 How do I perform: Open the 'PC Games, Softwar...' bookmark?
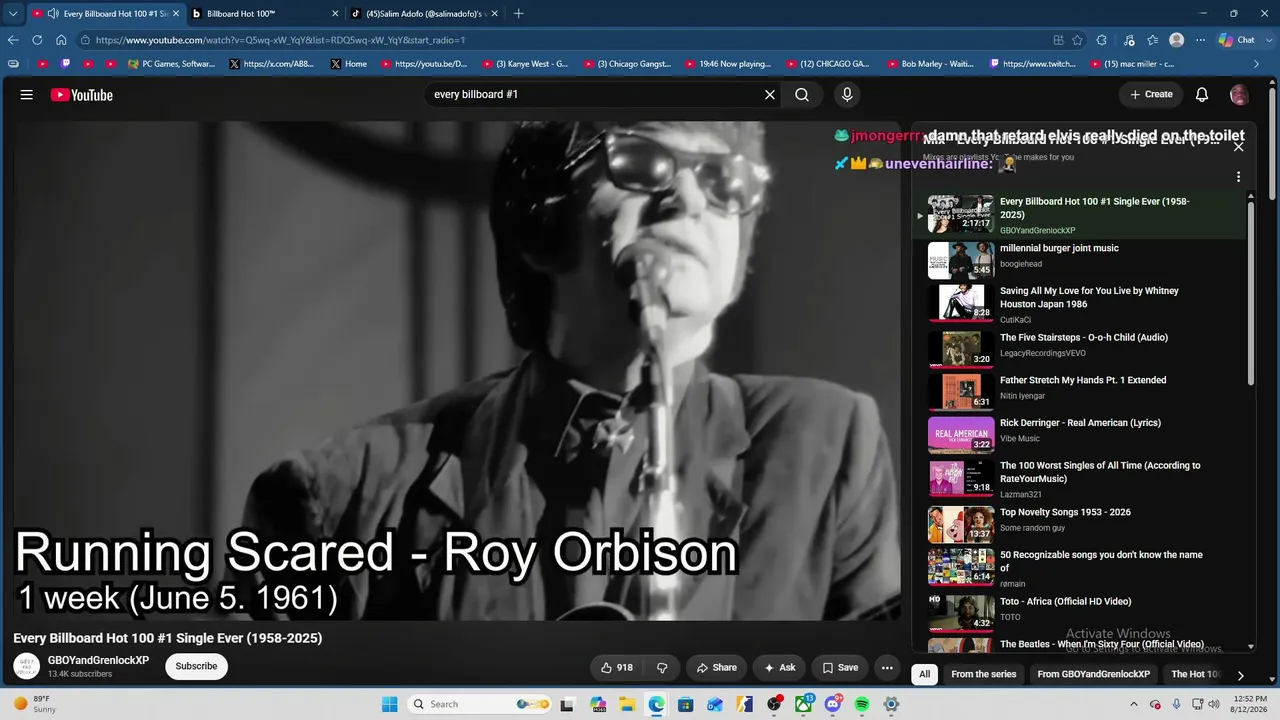171,64
